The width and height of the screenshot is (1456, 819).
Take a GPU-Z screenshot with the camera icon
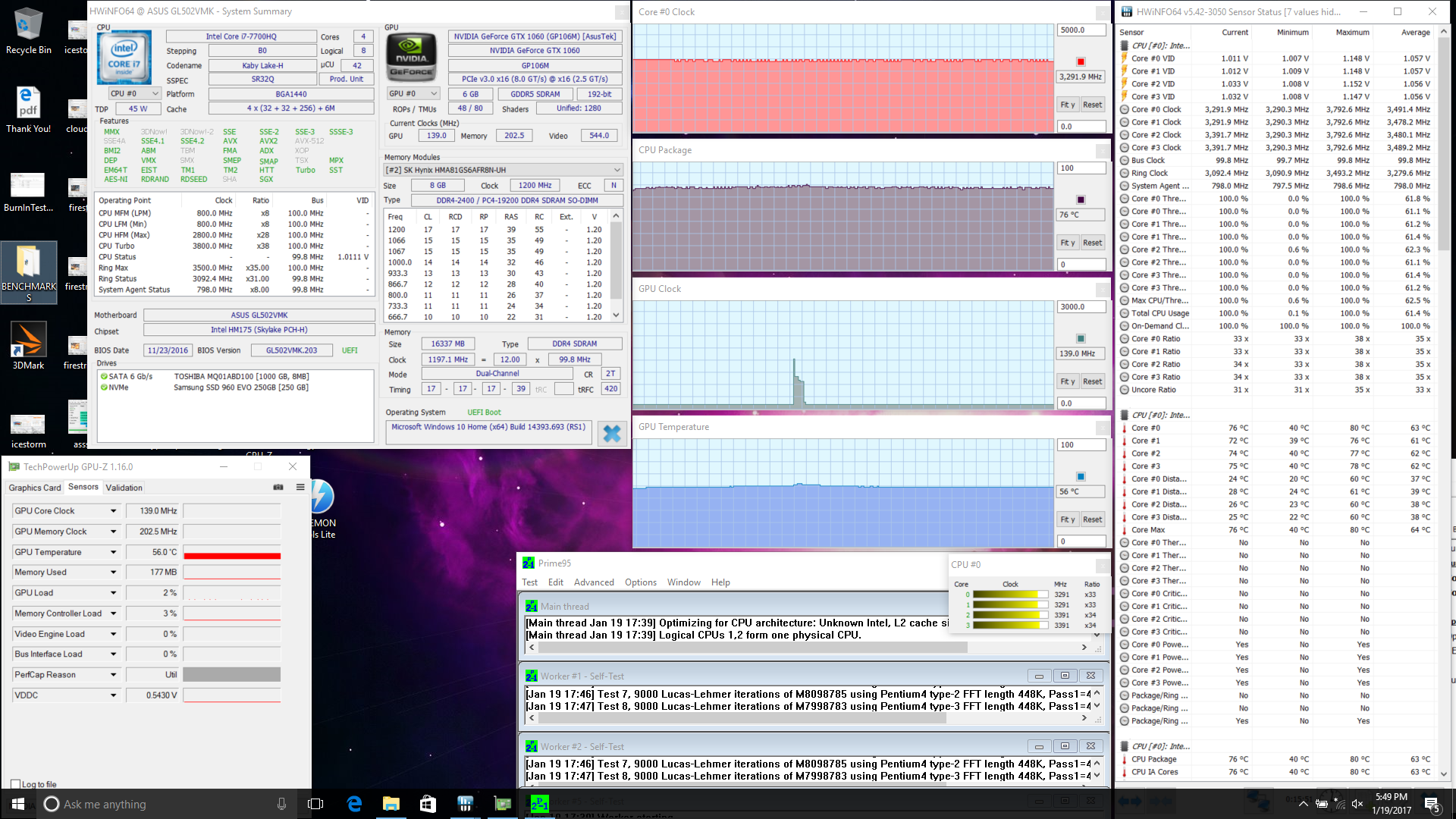pos(278,487)
